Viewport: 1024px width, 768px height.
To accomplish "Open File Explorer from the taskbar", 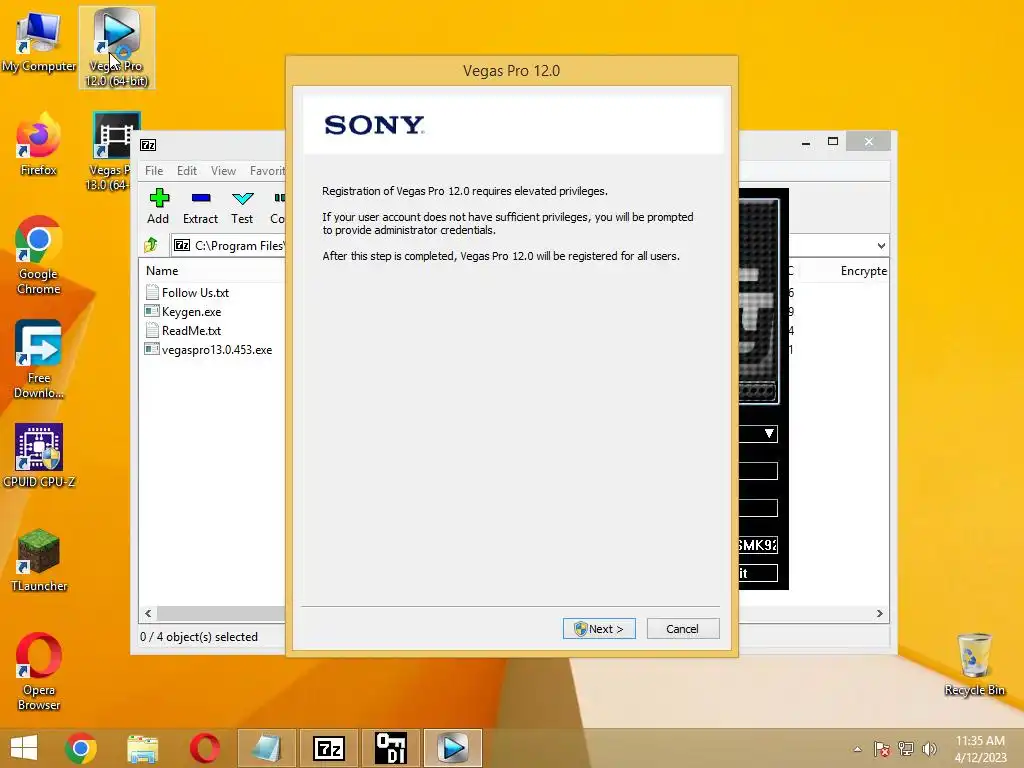I will [x=142, y=748].
